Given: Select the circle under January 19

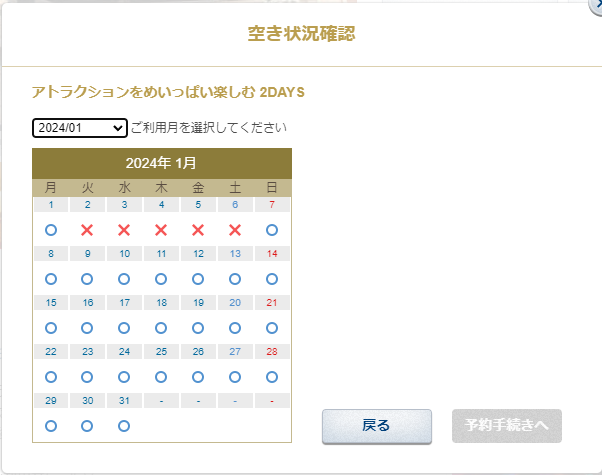Looking at the screenshot, I should click(x=198, y=328).
